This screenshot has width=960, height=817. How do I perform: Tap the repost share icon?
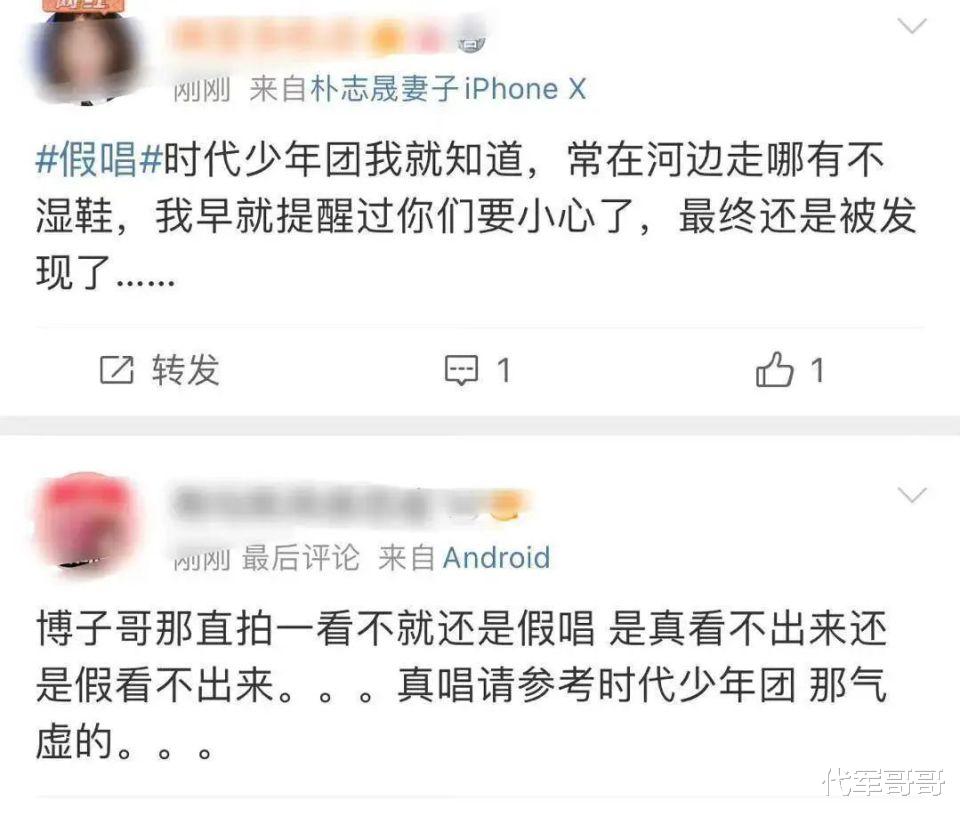click(116, 370)
